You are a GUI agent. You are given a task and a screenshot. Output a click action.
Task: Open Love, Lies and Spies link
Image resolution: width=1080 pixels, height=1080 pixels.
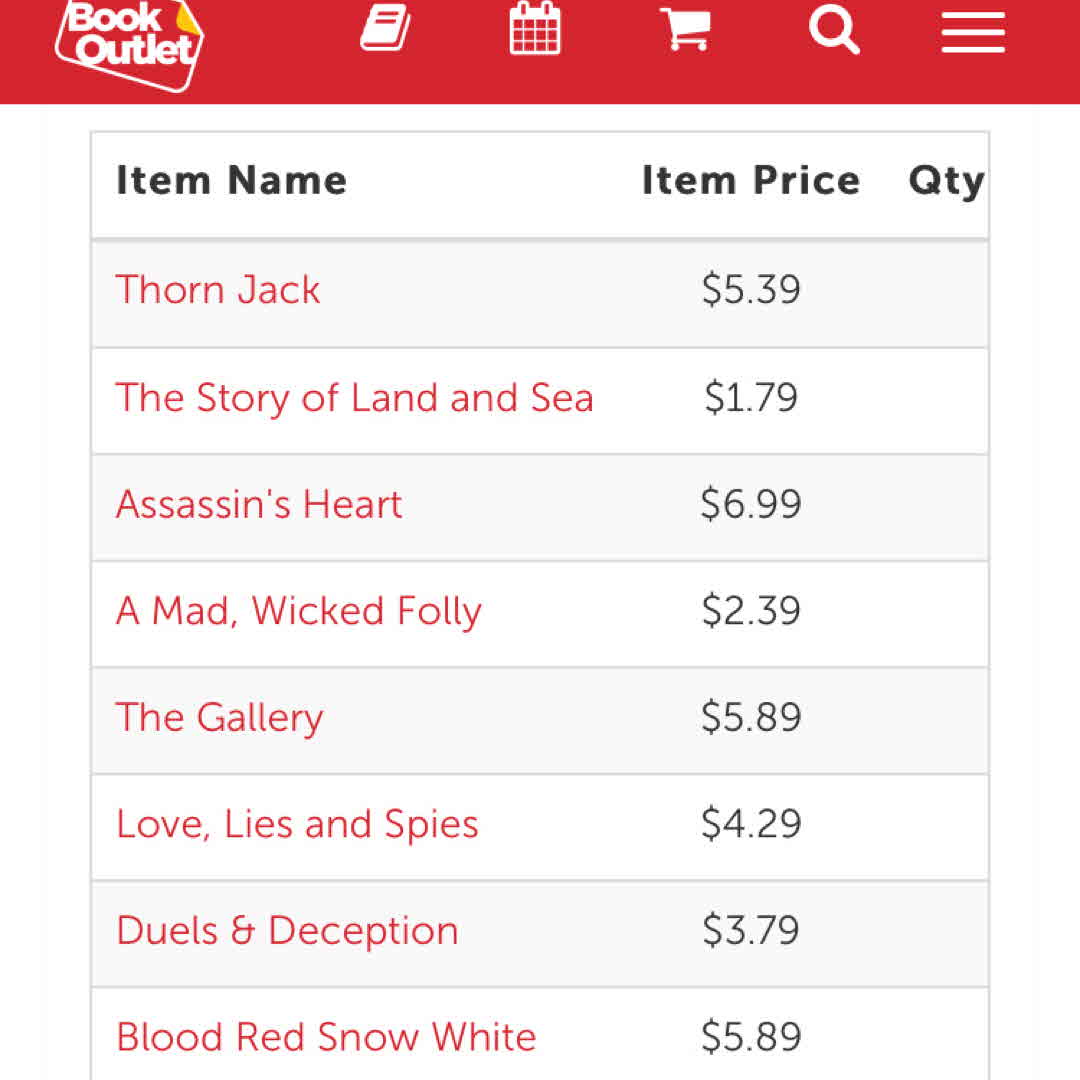point(297,824)
